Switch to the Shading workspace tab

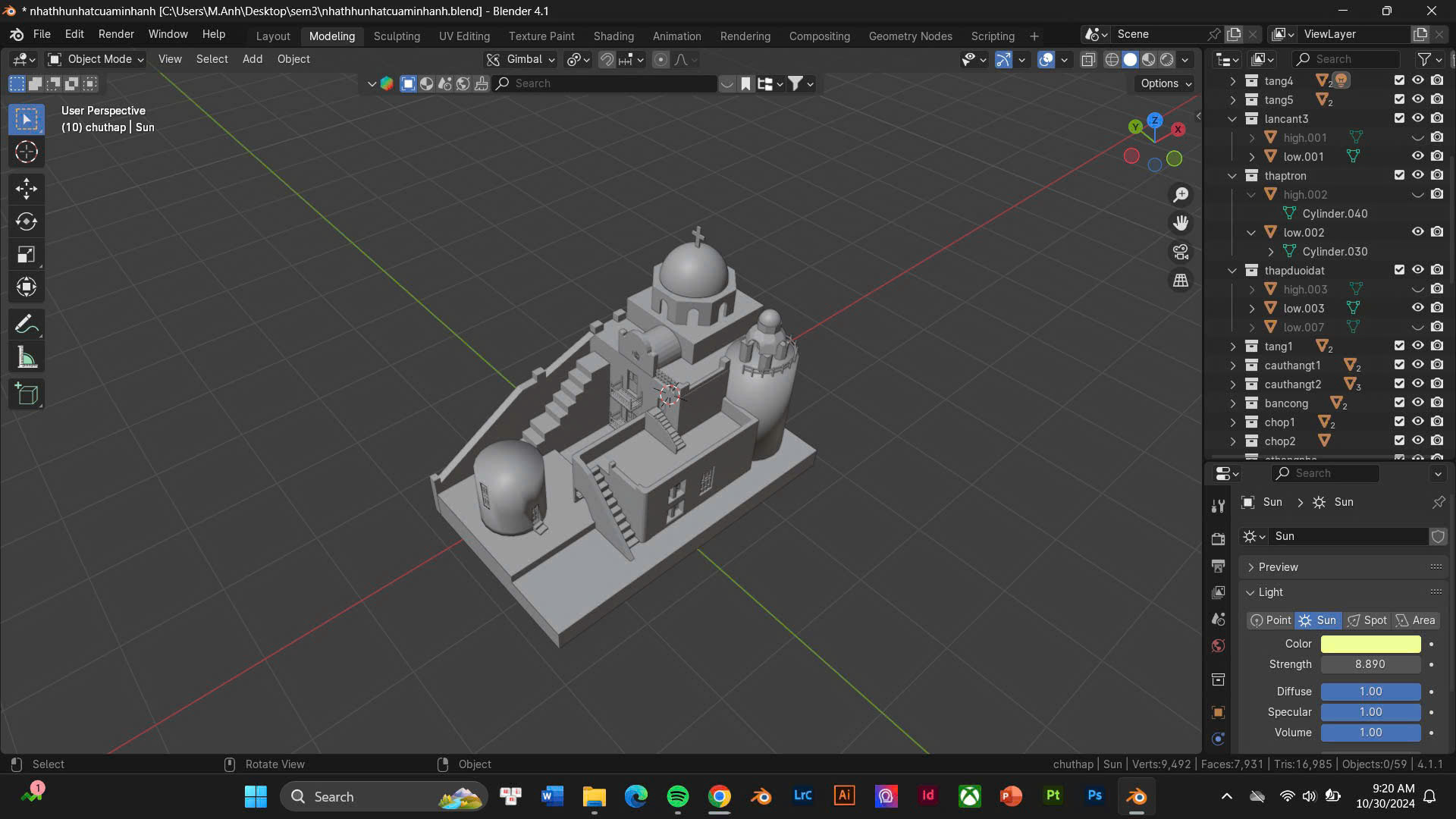(613, 36)
